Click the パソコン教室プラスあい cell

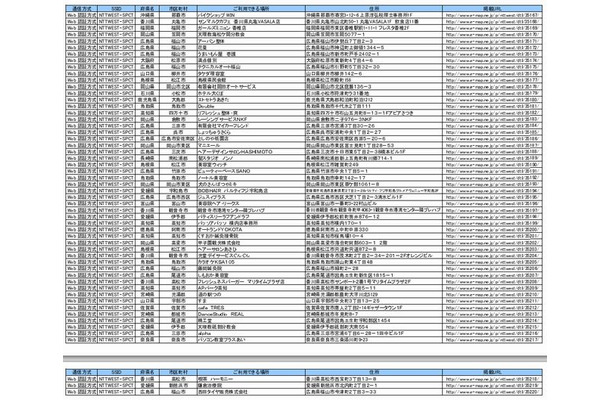point(251,340)
